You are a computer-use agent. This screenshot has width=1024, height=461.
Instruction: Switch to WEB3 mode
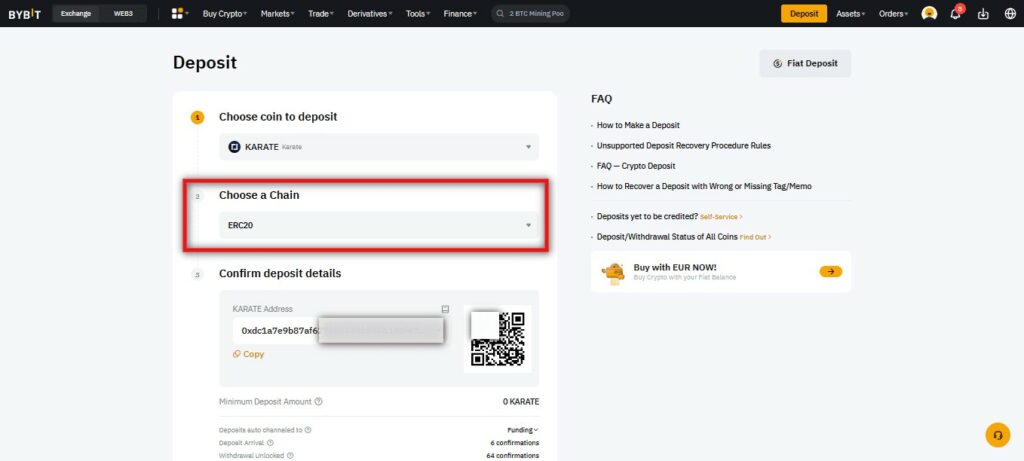pyautogui.click(x=123, y=14)
